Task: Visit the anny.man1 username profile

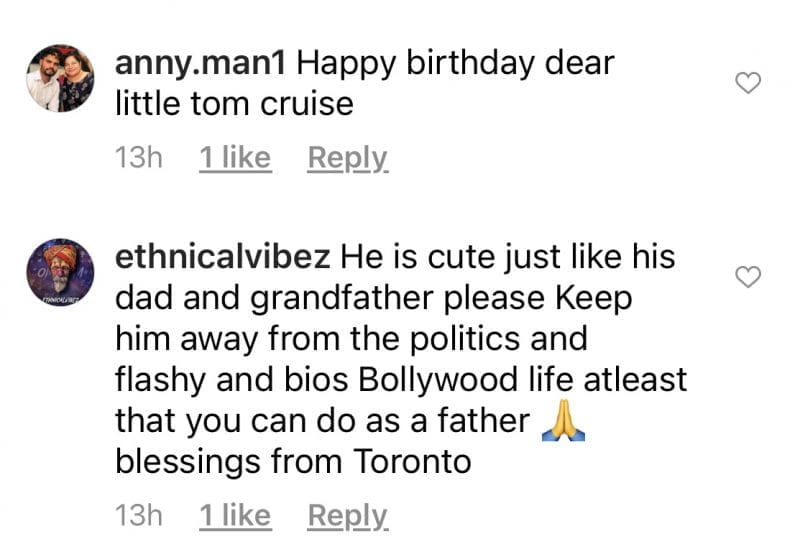Action: point(200,64)
